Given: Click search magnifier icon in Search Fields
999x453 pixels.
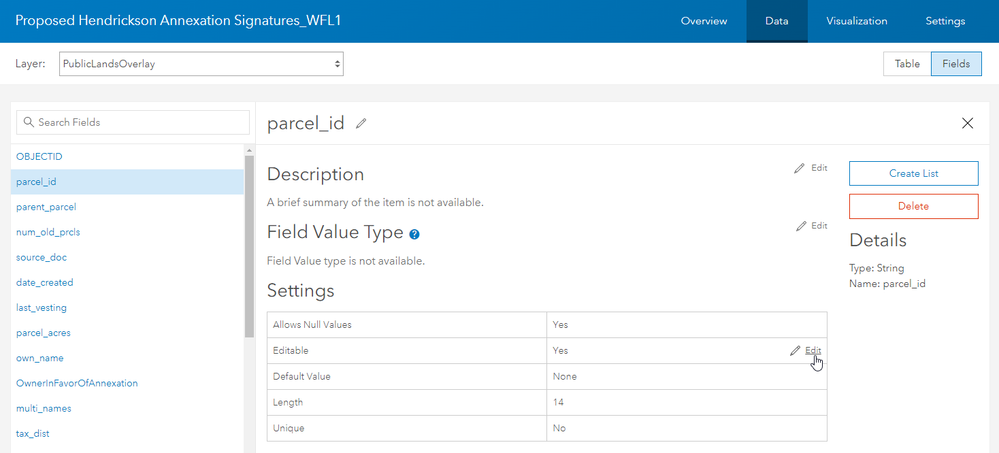Looking at the screenshot, I should [28, 122].
